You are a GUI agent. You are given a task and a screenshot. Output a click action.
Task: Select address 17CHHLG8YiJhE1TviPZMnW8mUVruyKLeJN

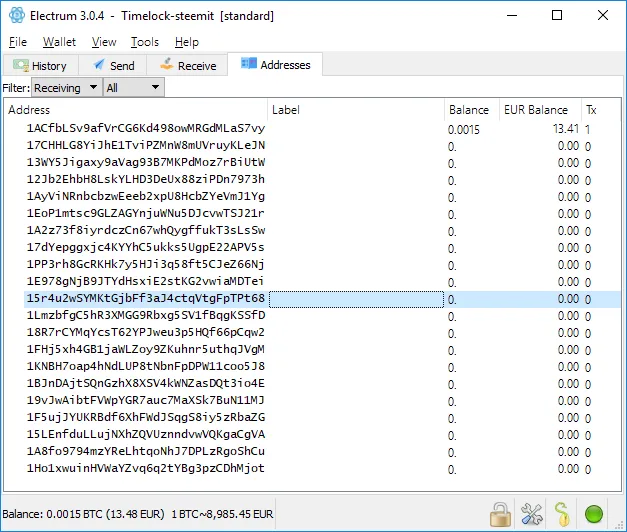pyautogui.click(x=146, y=145)
